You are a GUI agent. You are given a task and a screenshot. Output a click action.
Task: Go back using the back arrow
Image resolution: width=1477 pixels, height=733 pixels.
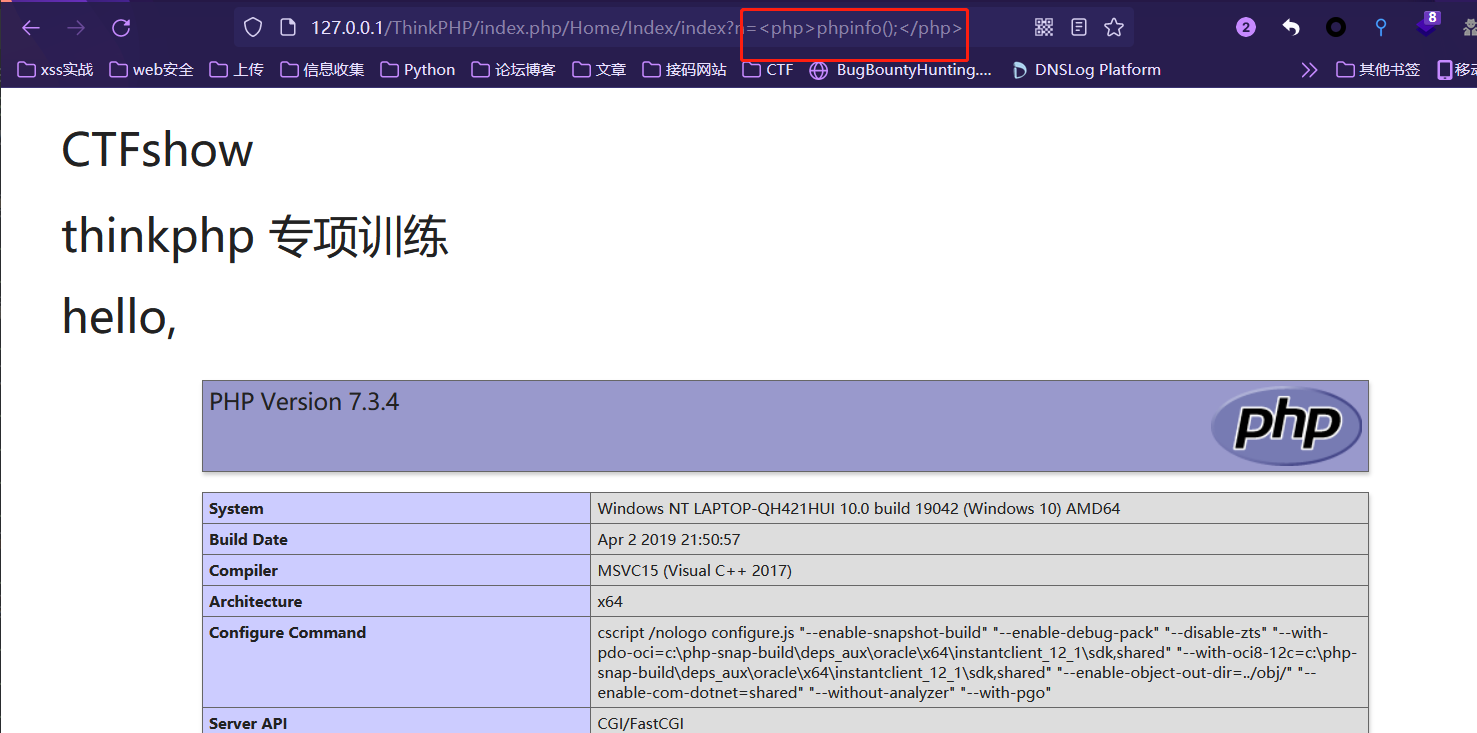(31, 27)
